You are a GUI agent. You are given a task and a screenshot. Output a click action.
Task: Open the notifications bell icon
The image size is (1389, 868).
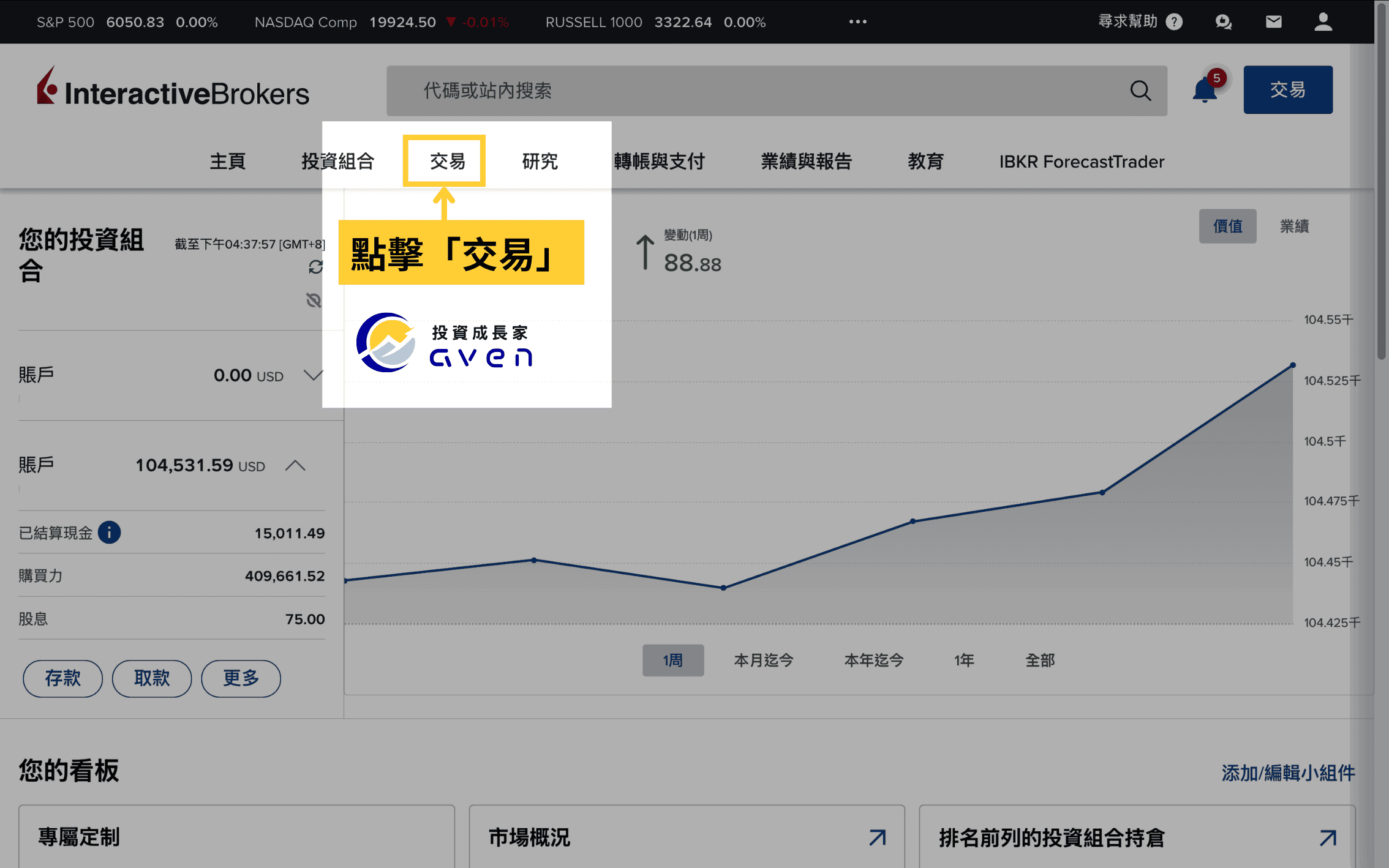tap(1205, 91)
